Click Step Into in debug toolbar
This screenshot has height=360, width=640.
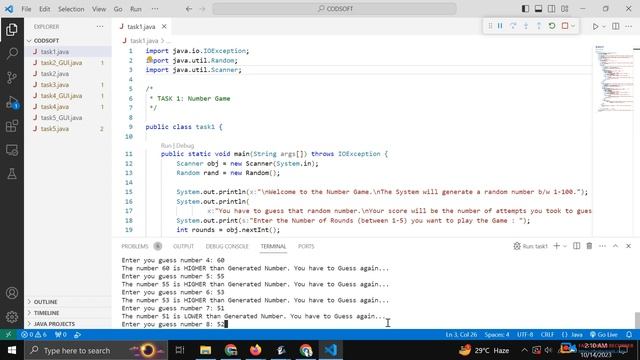click(526, 26)
